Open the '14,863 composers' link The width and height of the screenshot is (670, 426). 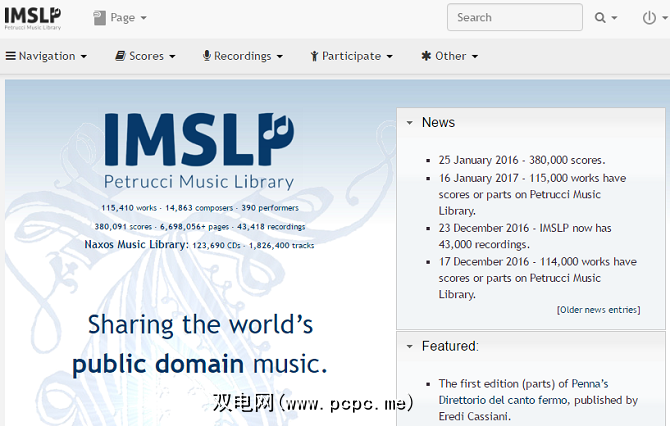click(x=199, y=208)
